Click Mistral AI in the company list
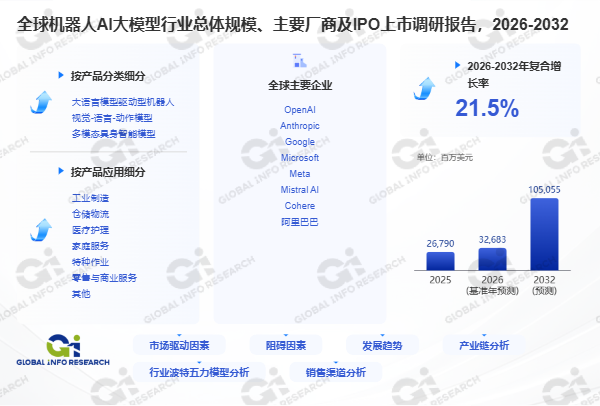Viewport: 600px width, 406px height. coord(300,190)
